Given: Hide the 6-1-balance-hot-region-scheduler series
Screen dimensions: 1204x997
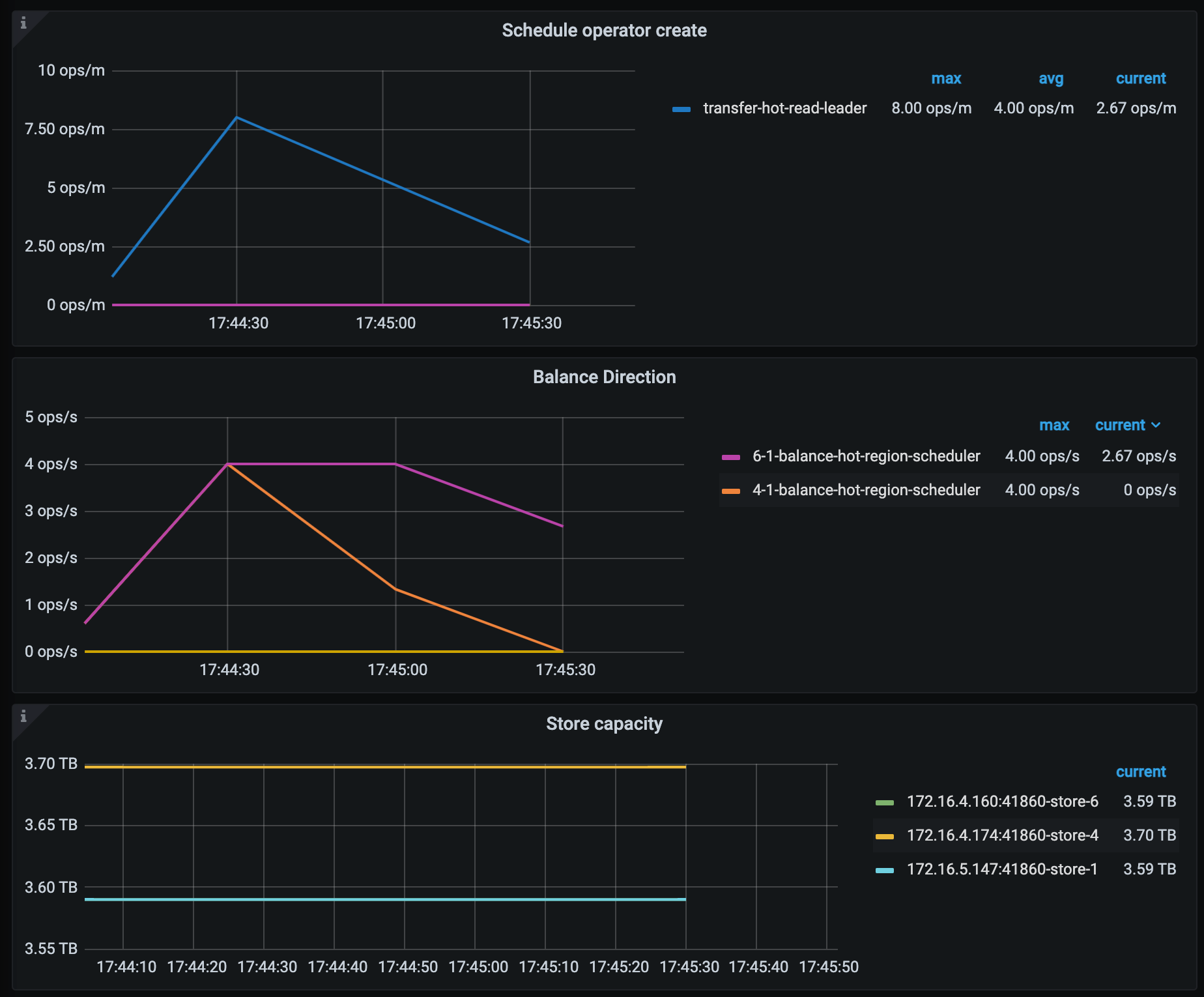Looking at the screenshot, I should coord(867,456).
